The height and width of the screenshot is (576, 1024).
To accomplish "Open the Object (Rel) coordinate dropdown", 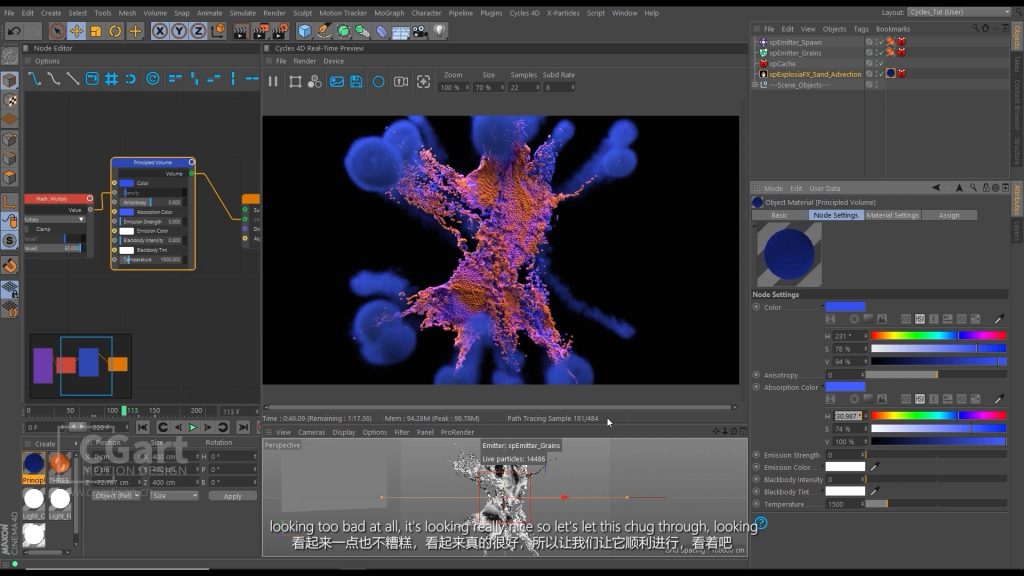I will [116, 496].
